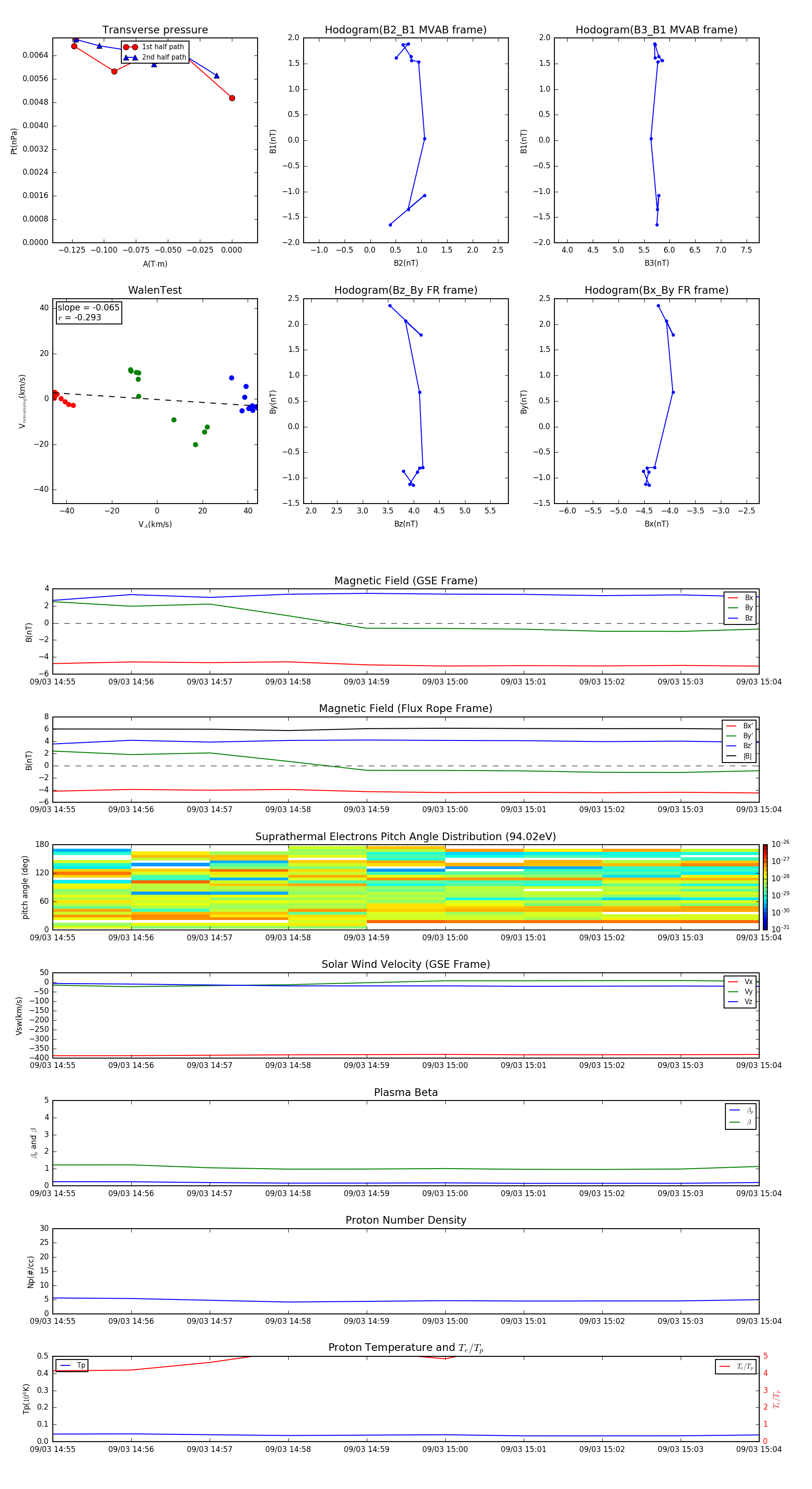Screen dimensions: 812x1489
Task: Select "Vz" in the solar wind velocity legend
Action: point(740,1001)
